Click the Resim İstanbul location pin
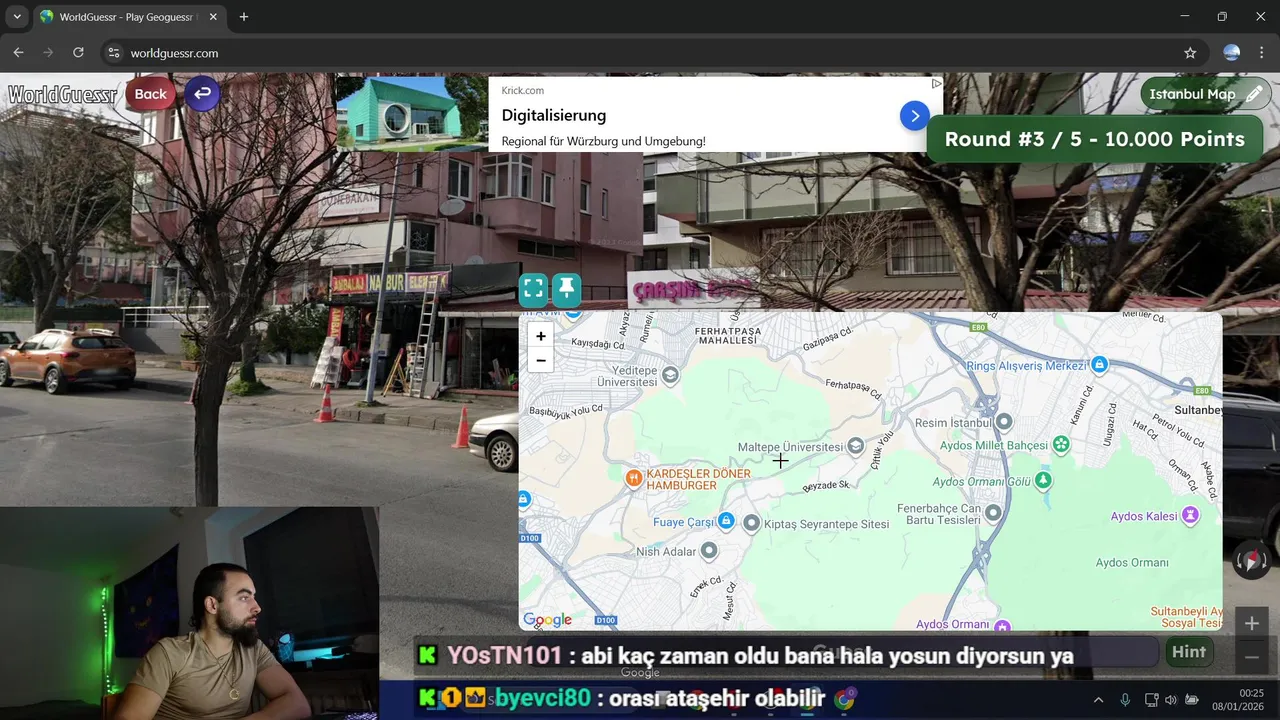1280x720 pixels. coord(1004,422)
